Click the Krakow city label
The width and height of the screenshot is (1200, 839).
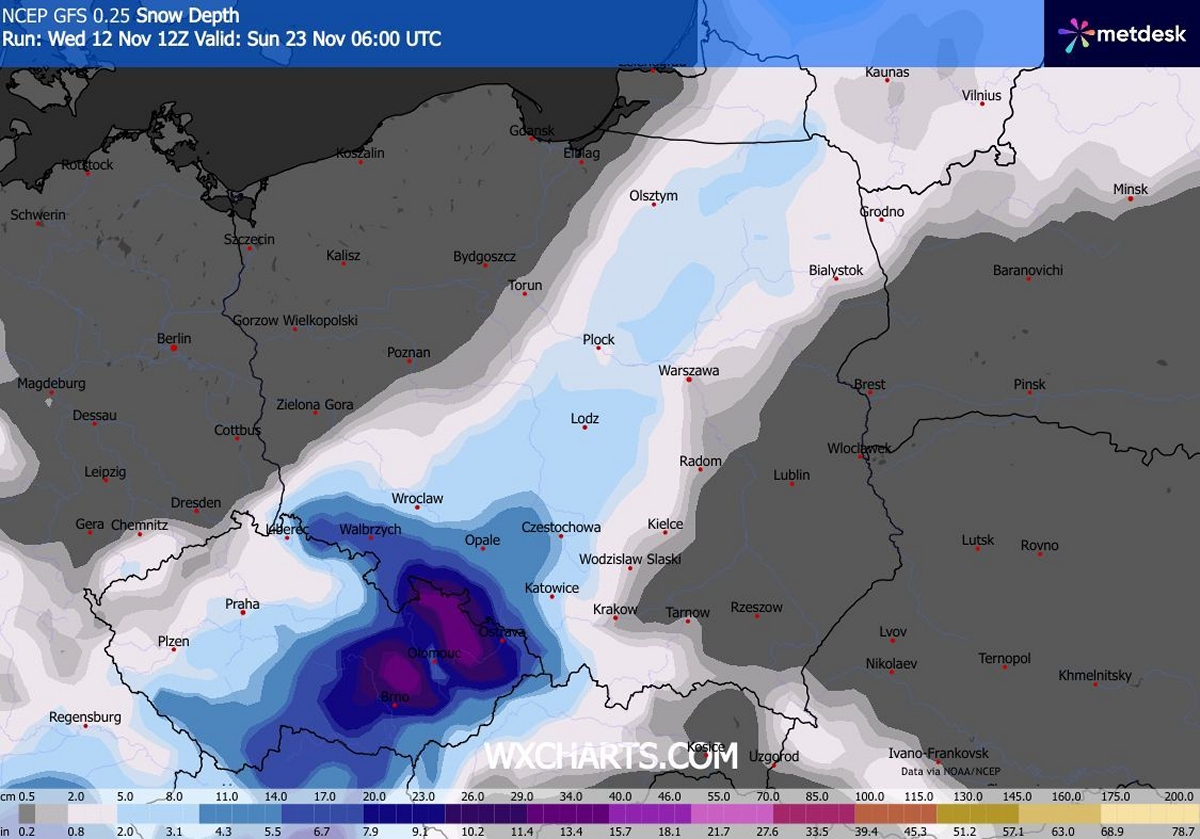tap(615, 609)
